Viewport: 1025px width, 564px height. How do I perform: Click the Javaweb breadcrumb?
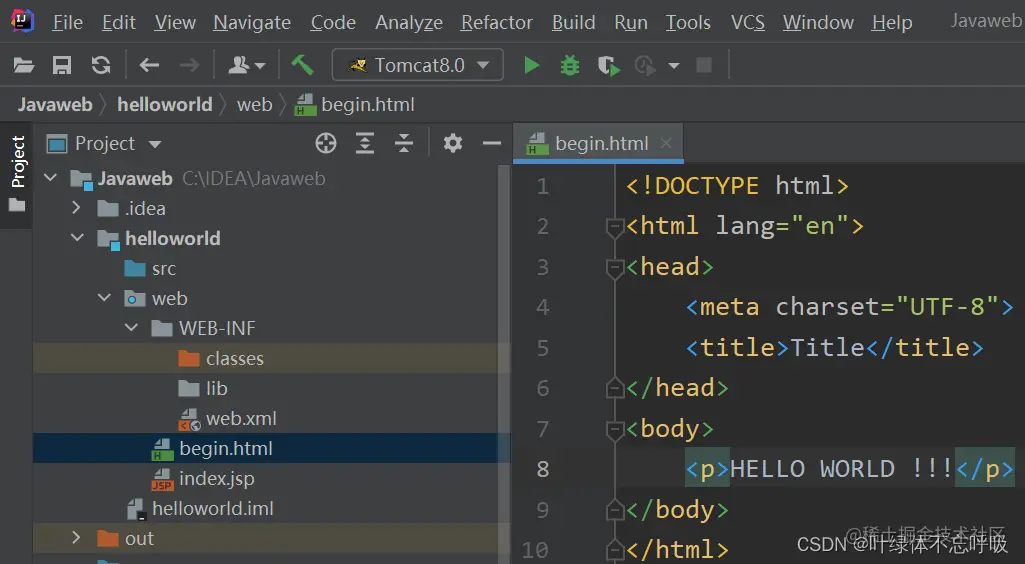point(55,105)
